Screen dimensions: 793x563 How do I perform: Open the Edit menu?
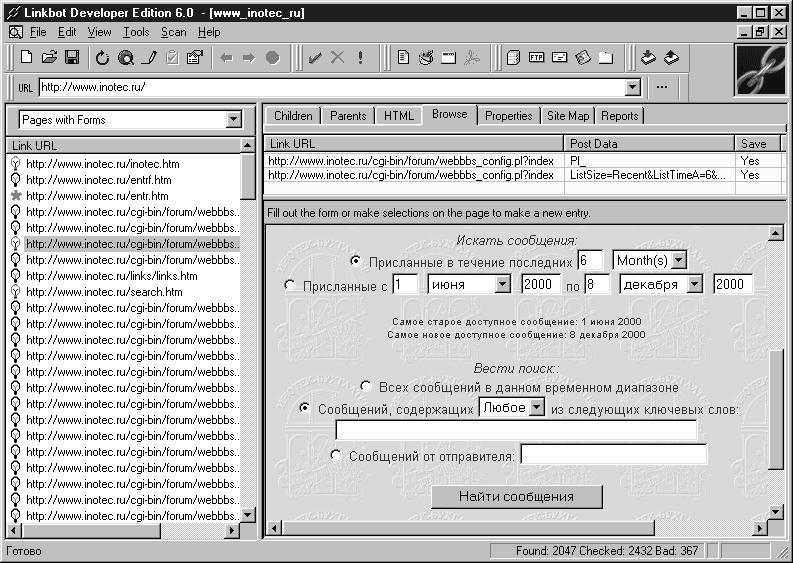point(67,32)
